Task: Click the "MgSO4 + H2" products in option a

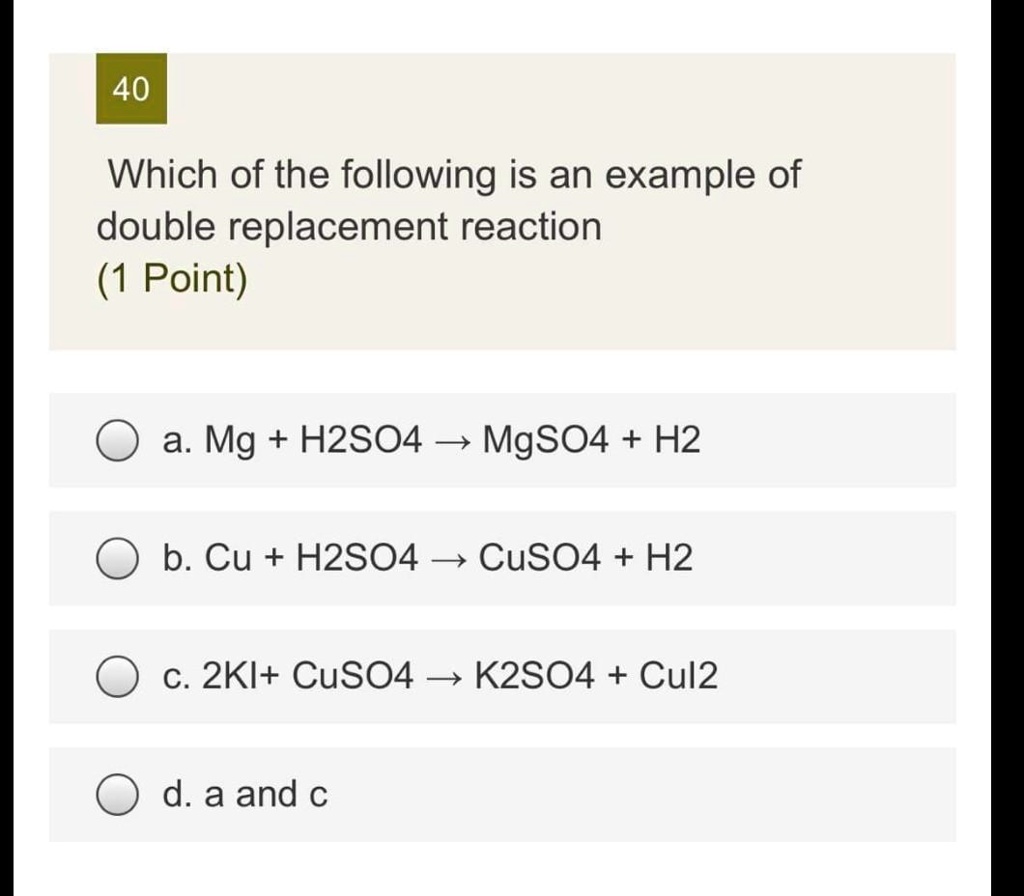Action: tap(591, 440)
